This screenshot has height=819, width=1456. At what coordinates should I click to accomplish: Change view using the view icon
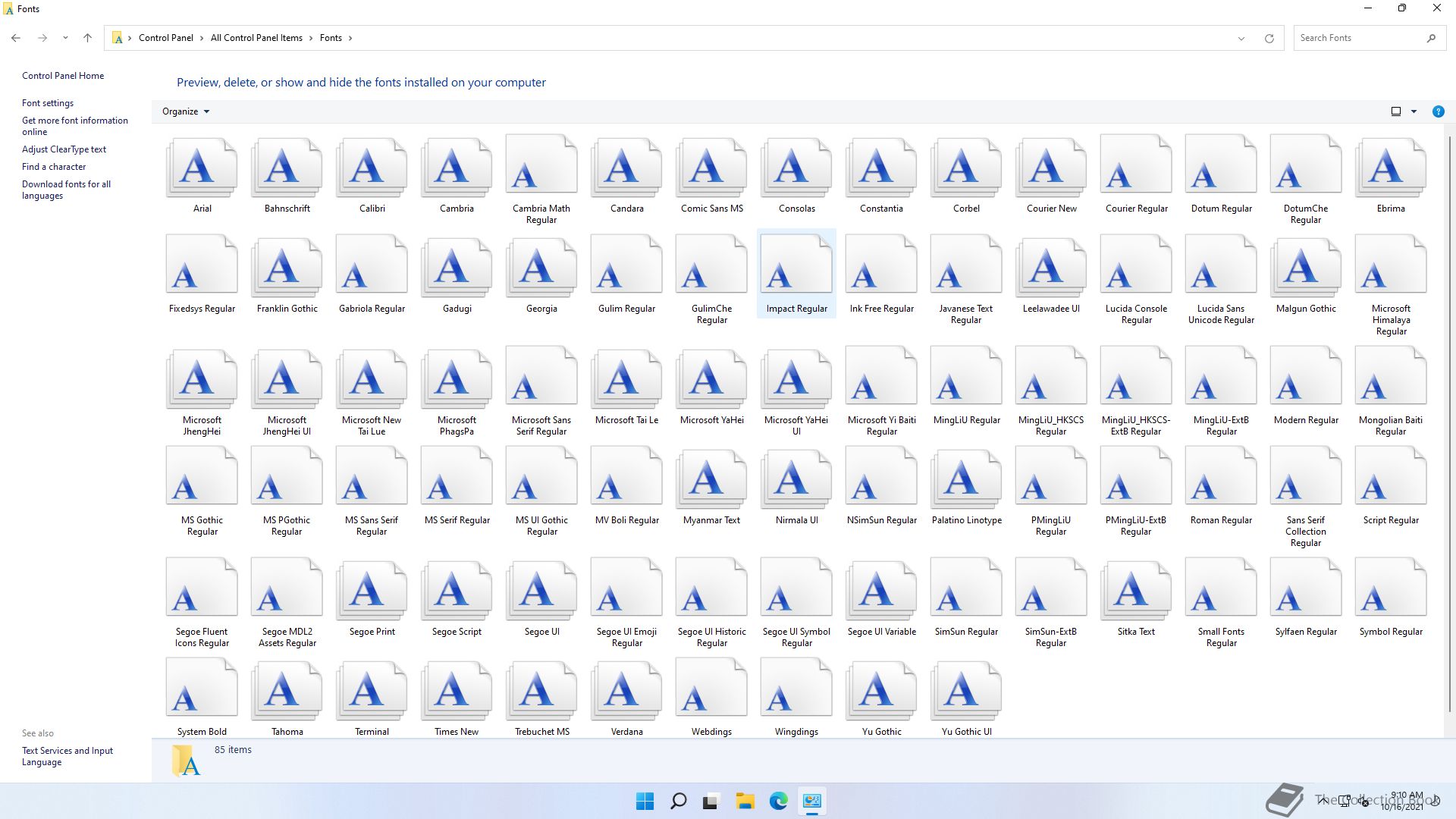1396,111
